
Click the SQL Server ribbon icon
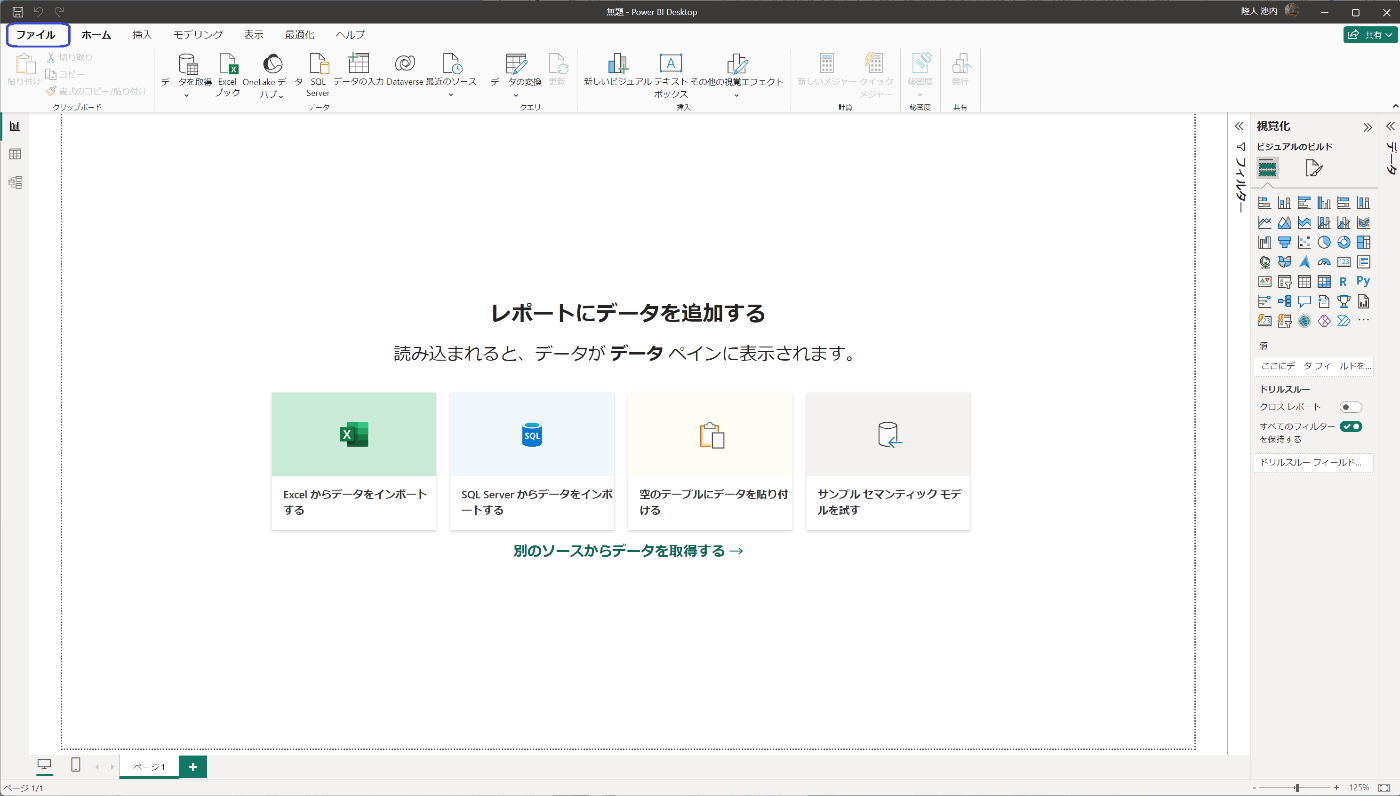tap(318, 75)
